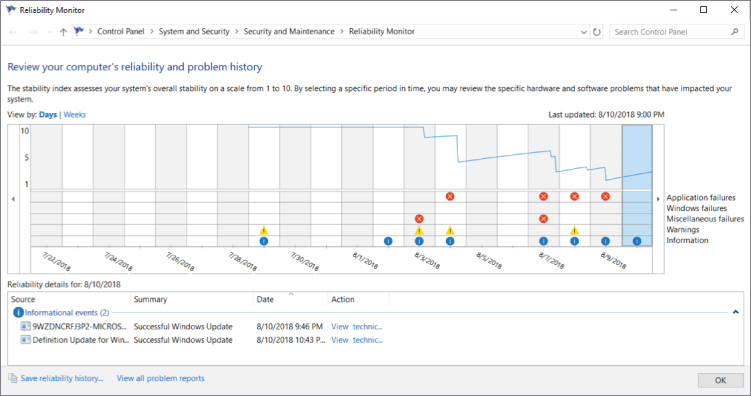
Task: Click Save reliability history link
Action: pyautogui.click(x=62, y=378)
